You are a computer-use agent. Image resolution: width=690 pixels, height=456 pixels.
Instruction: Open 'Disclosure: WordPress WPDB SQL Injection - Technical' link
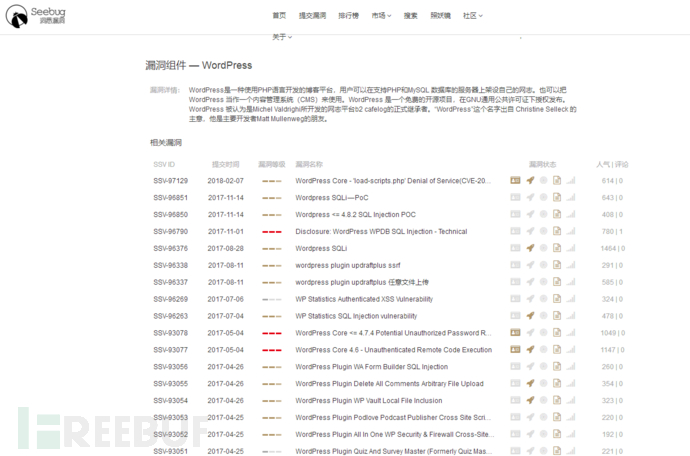[381, 232]
